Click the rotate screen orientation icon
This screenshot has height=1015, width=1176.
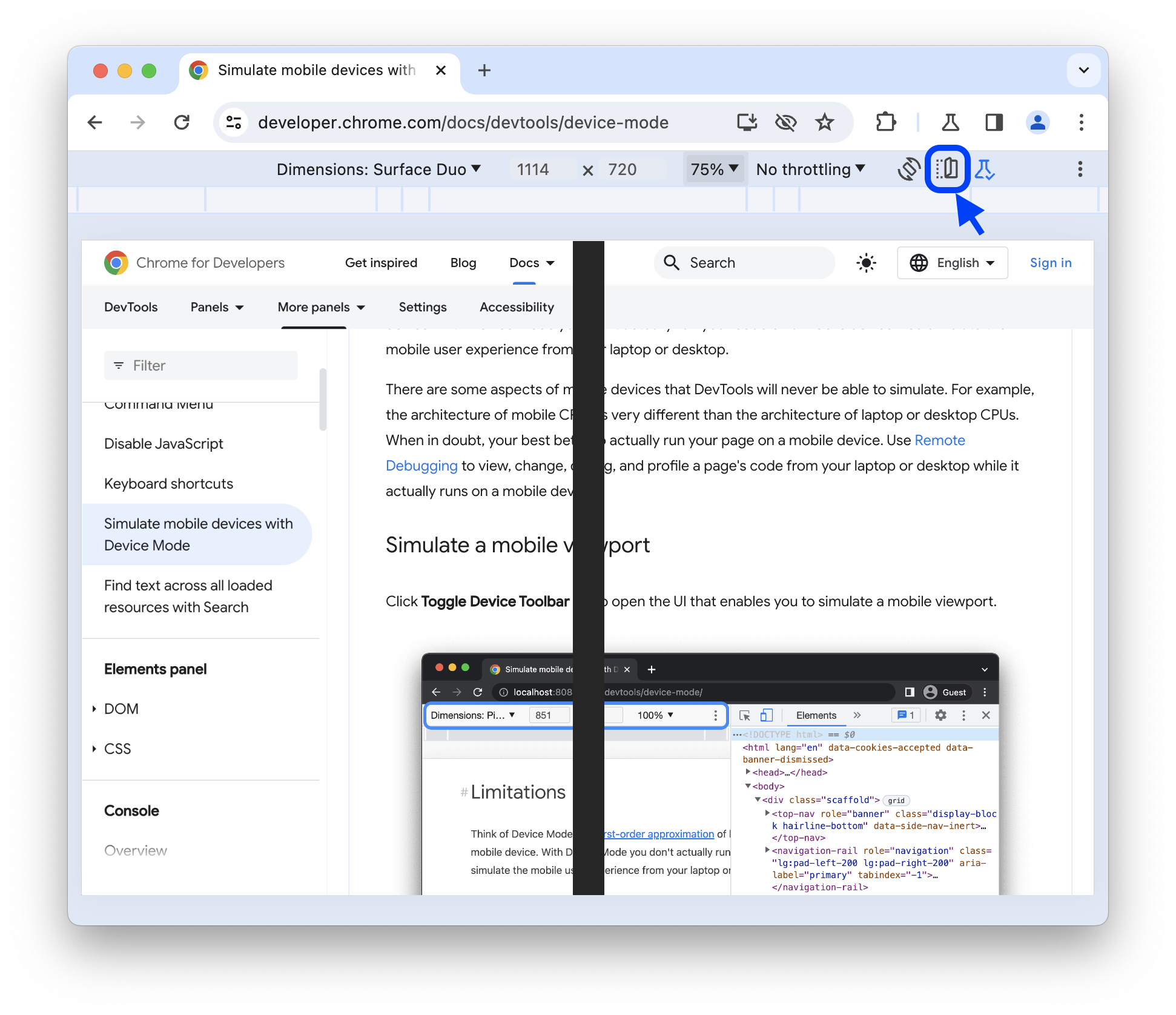pos(906,169)
